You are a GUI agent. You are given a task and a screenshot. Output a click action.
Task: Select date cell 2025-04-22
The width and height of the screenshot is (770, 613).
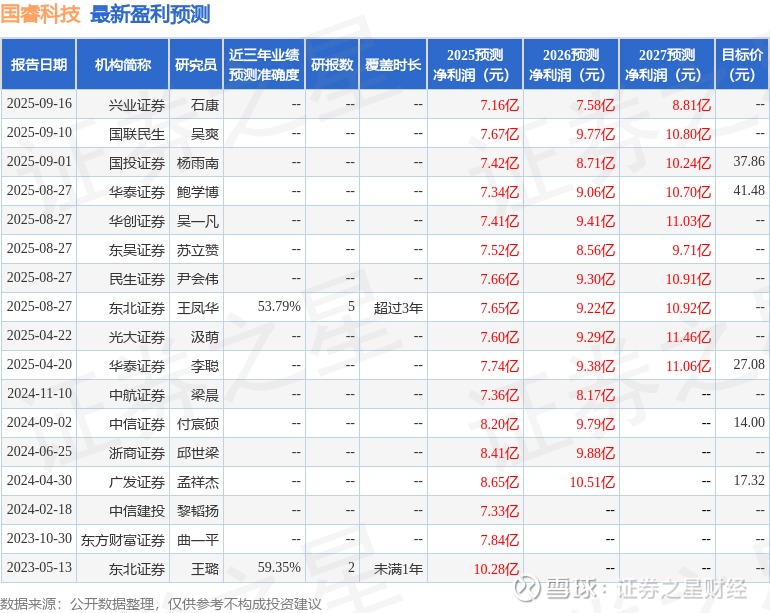[39, 335]
